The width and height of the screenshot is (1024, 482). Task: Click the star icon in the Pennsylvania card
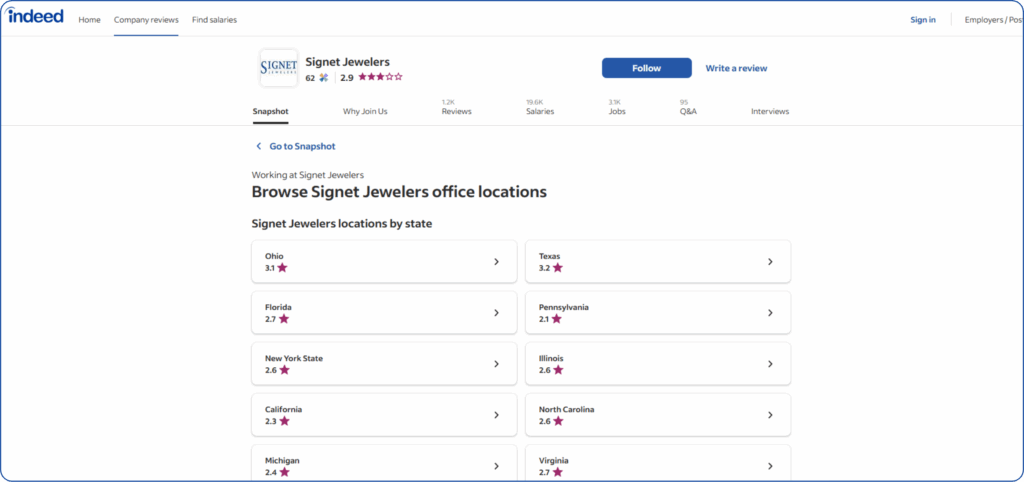(x=556, y=319)
